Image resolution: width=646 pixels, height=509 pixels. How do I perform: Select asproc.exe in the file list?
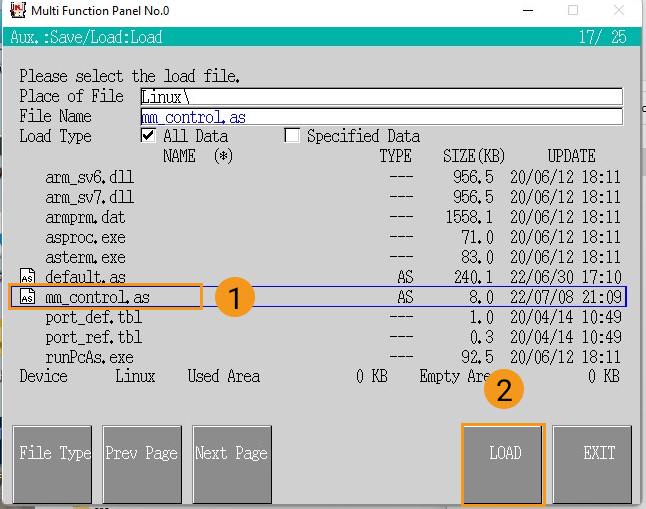tap(86, 237)
